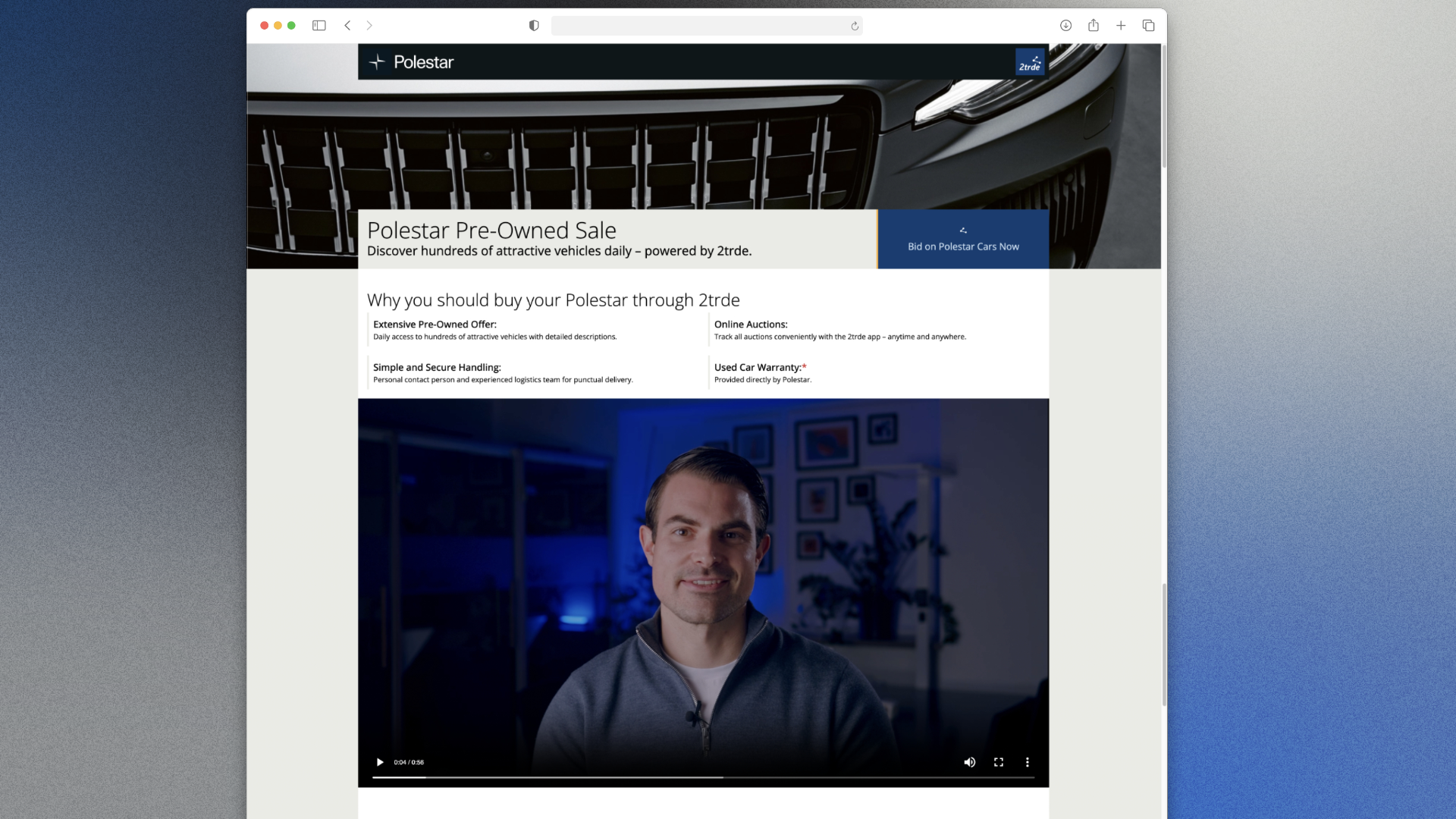The height and width of the screenshot is (819, 1456).
Task: Play the video
Action: [380, 762]
